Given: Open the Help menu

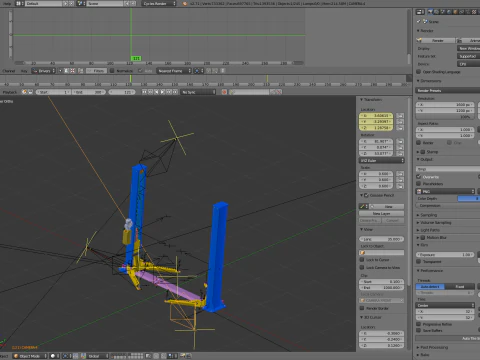Looking at the screenshot, I should point(7,3).
